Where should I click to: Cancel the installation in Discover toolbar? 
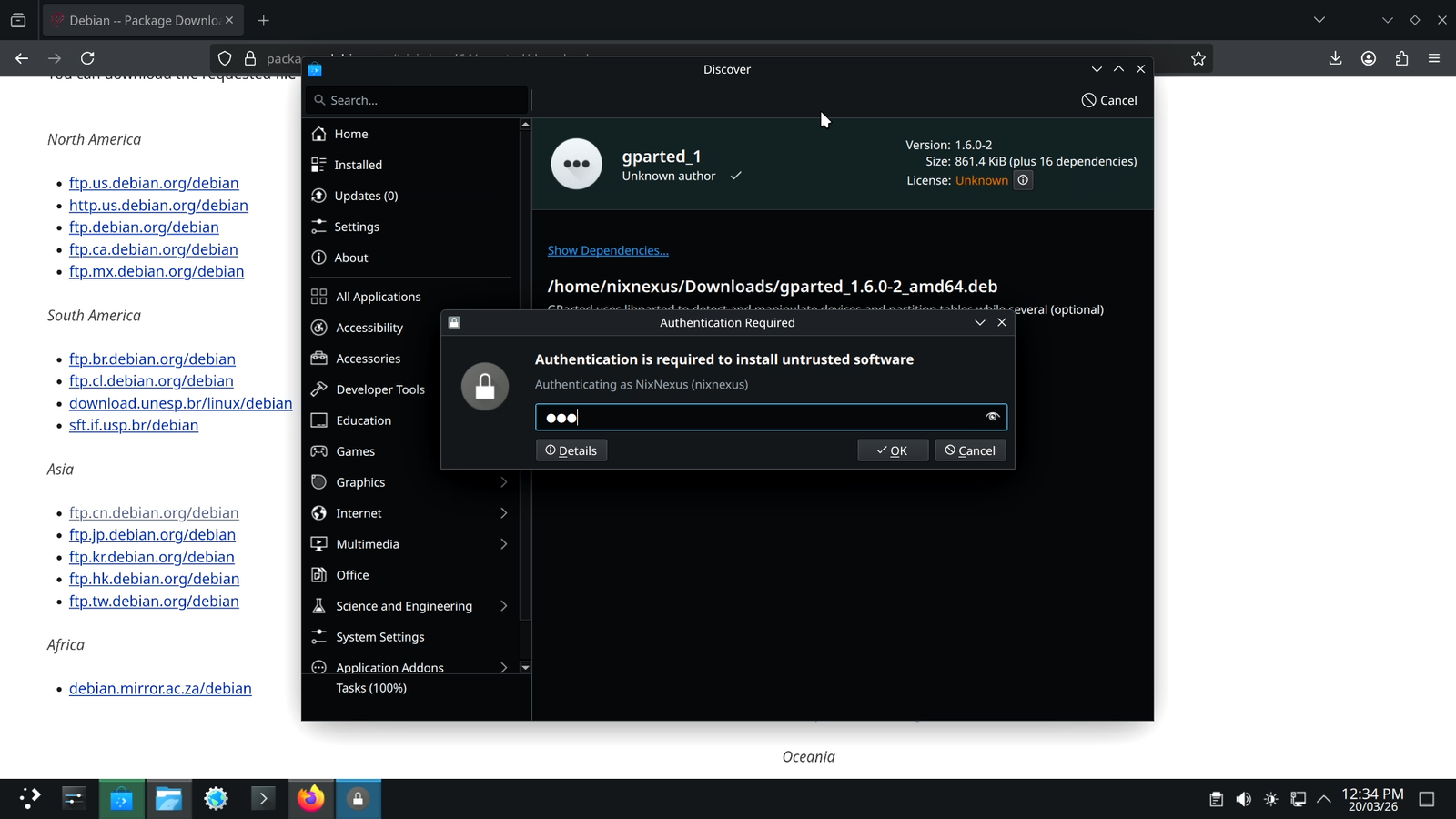[1109, 100]
